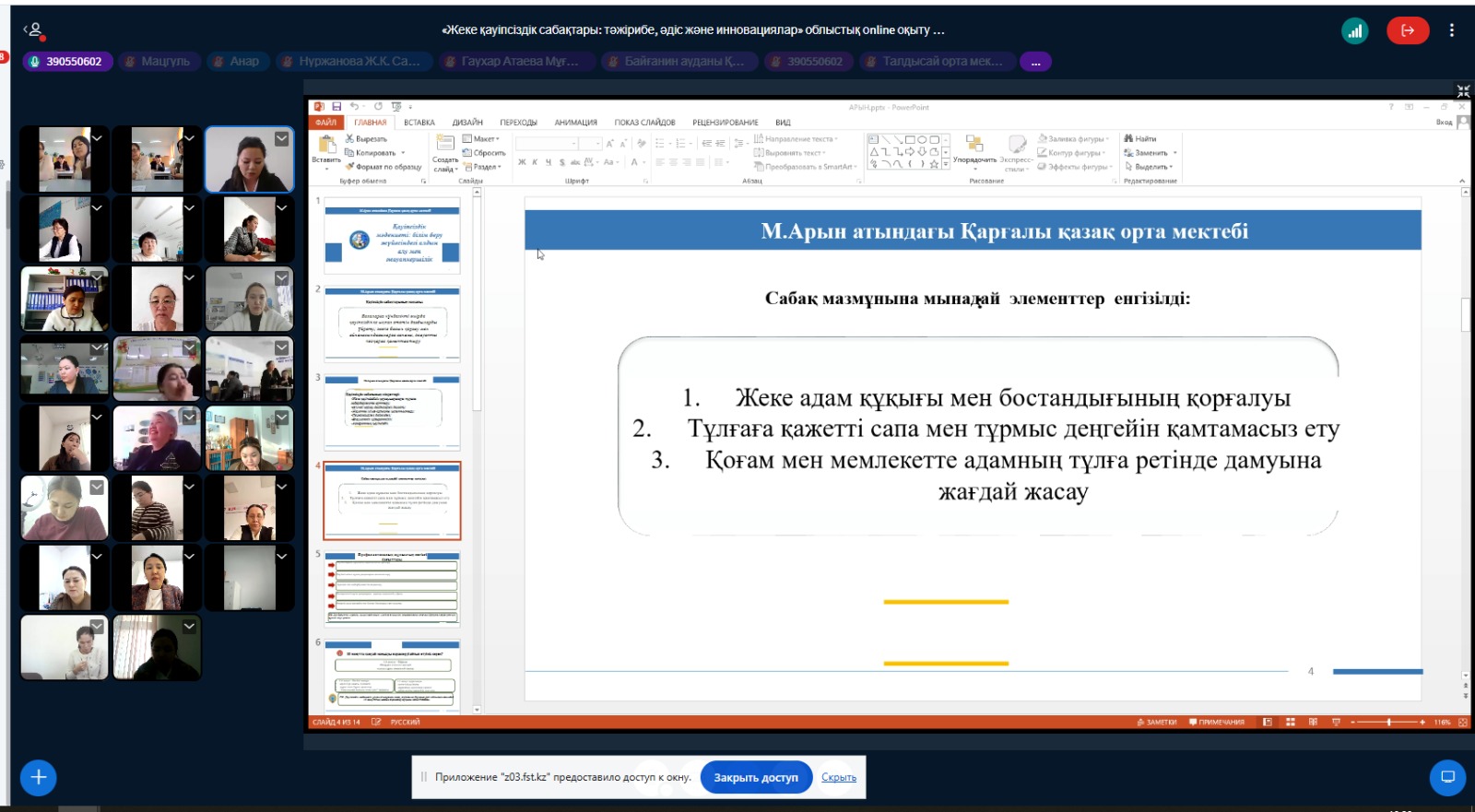This screenshot has width=1475, height=812.
Task: Click the red leave meeting button
Action: pos(1408,30)
